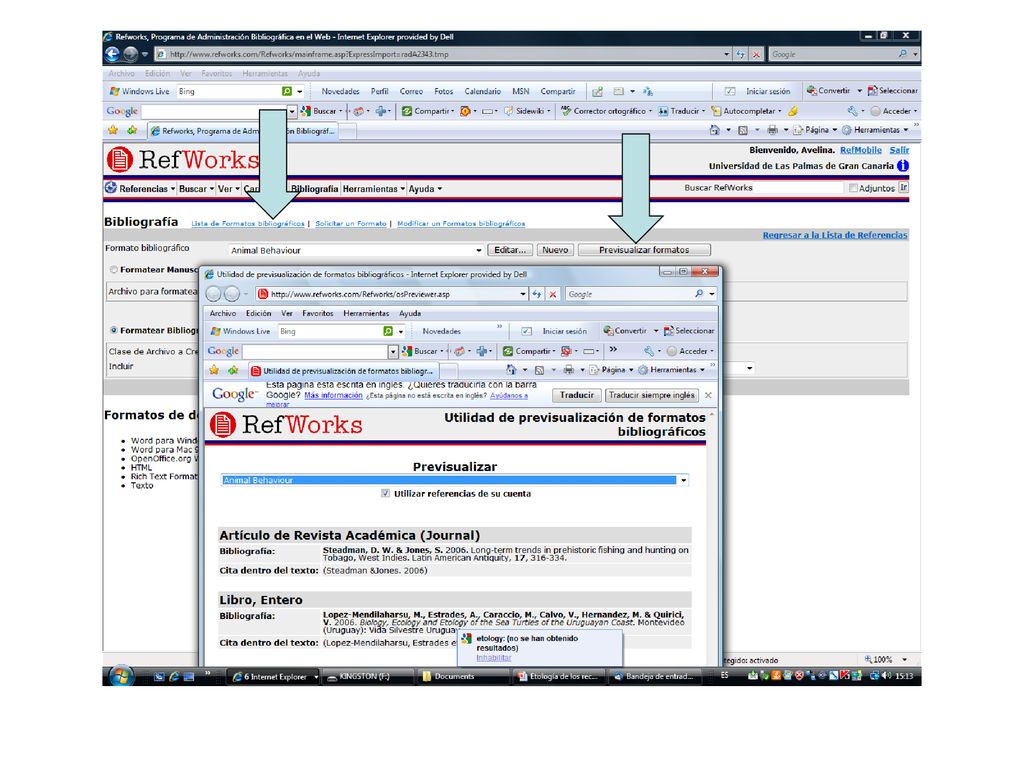Open Google toolbar wrench settings in main window

coord(852,111)
